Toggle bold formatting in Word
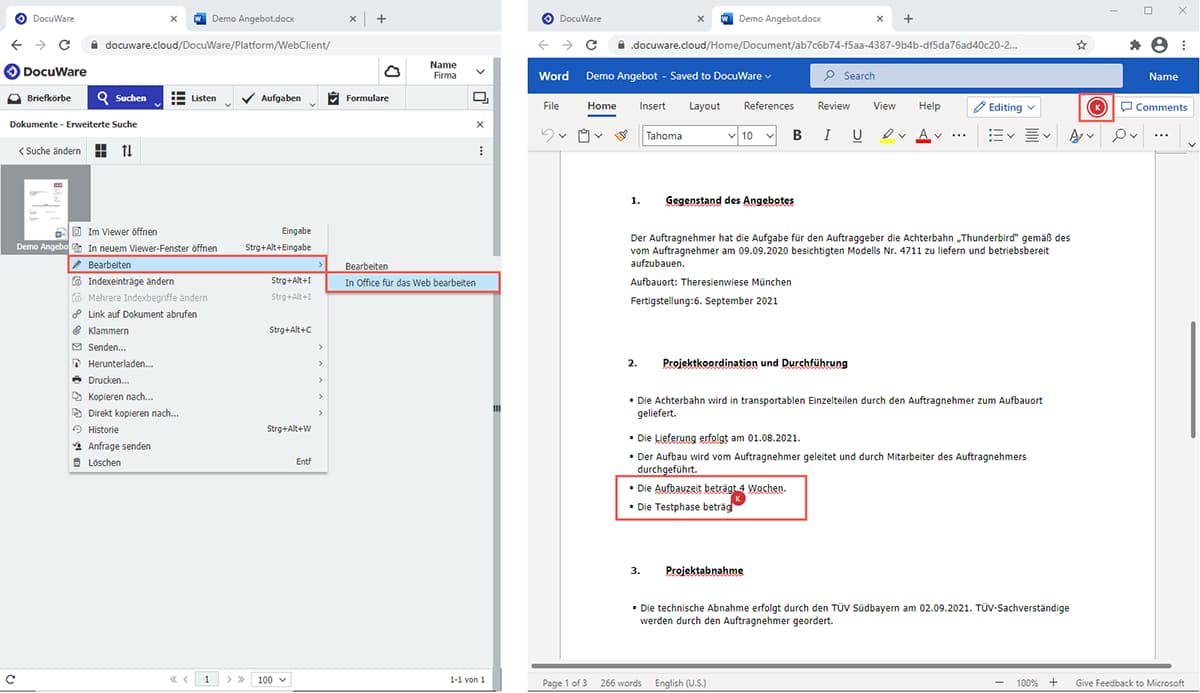This screenshot has width=1200, height=693. tap(797, 135)
